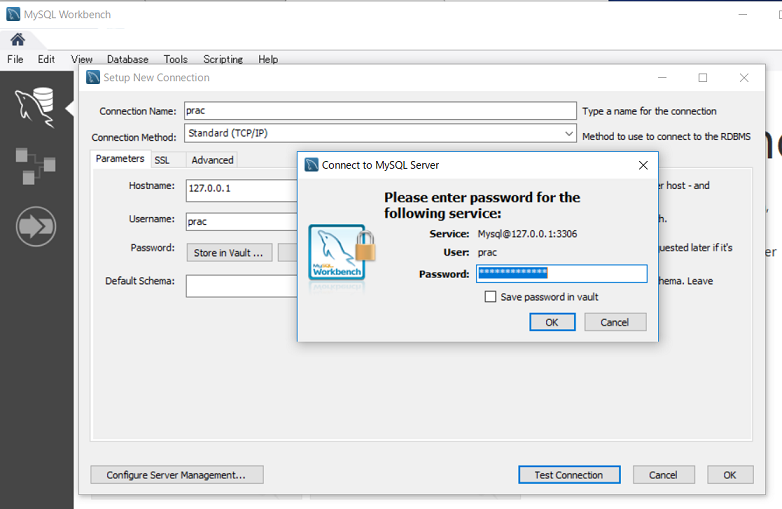Enable Save password in vault checkbox
The image size is (782, 509).
[x=490, y=297]
